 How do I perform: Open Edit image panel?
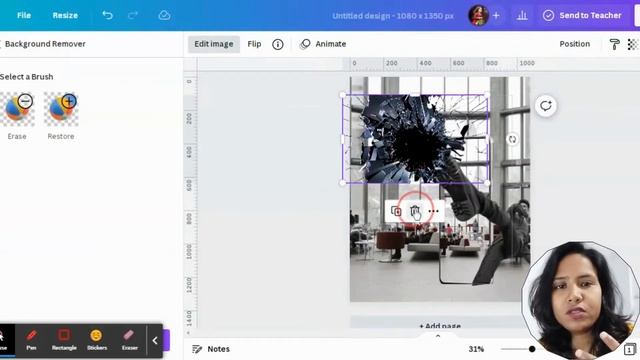(213, 44)
